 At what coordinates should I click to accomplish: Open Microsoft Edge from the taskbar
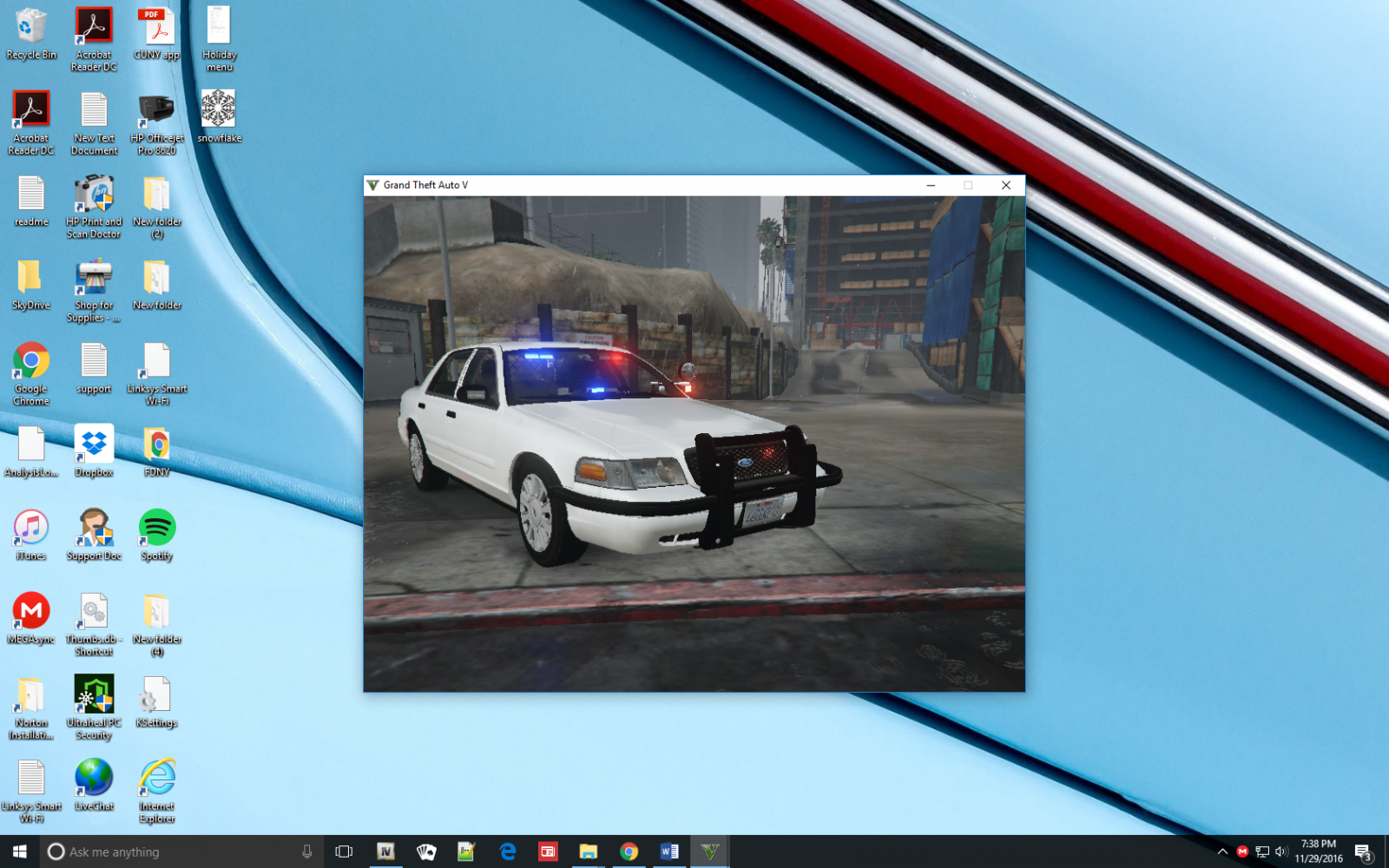pyautogui.click(x=508, y=852)
